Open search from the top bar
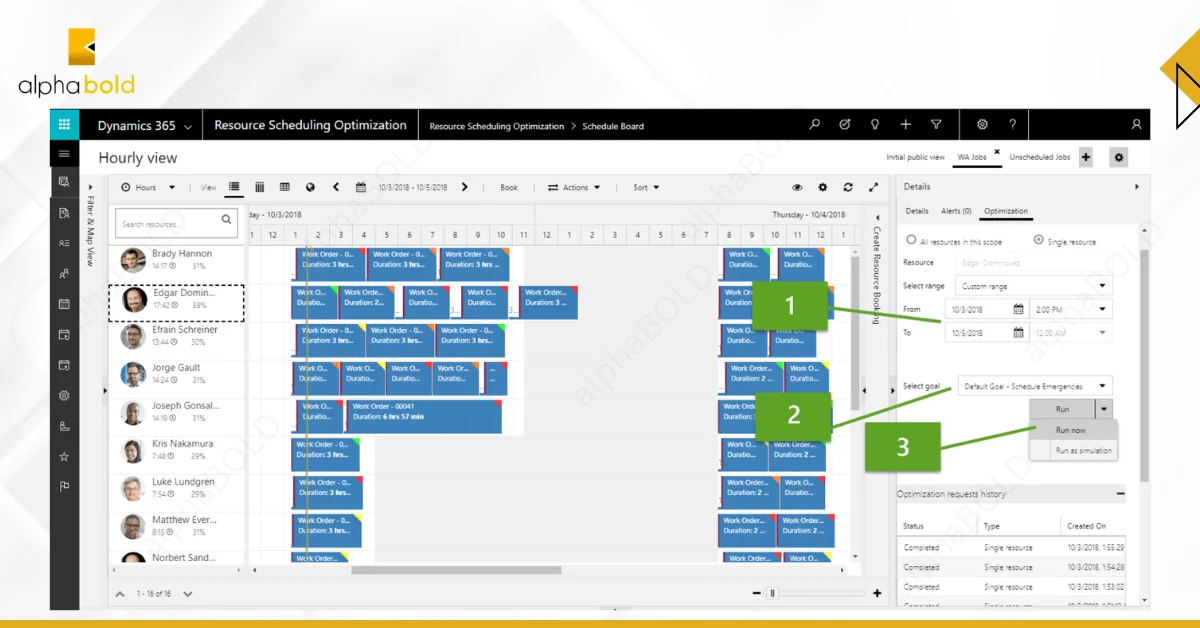This screenshot has width=1200, height=628. (815, 125)
